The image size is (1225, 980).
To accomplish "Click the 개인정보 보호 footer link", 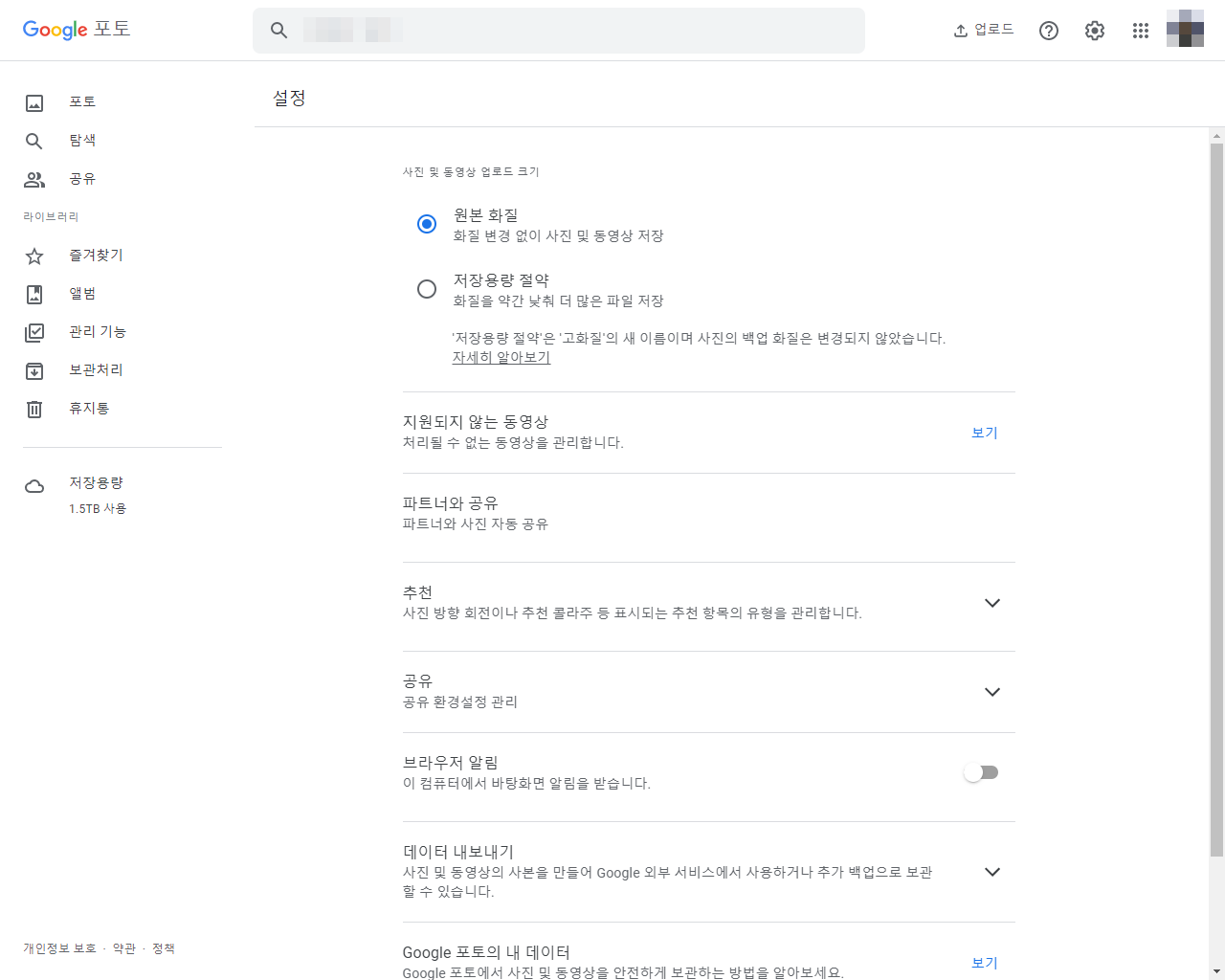I will (59, 948).
